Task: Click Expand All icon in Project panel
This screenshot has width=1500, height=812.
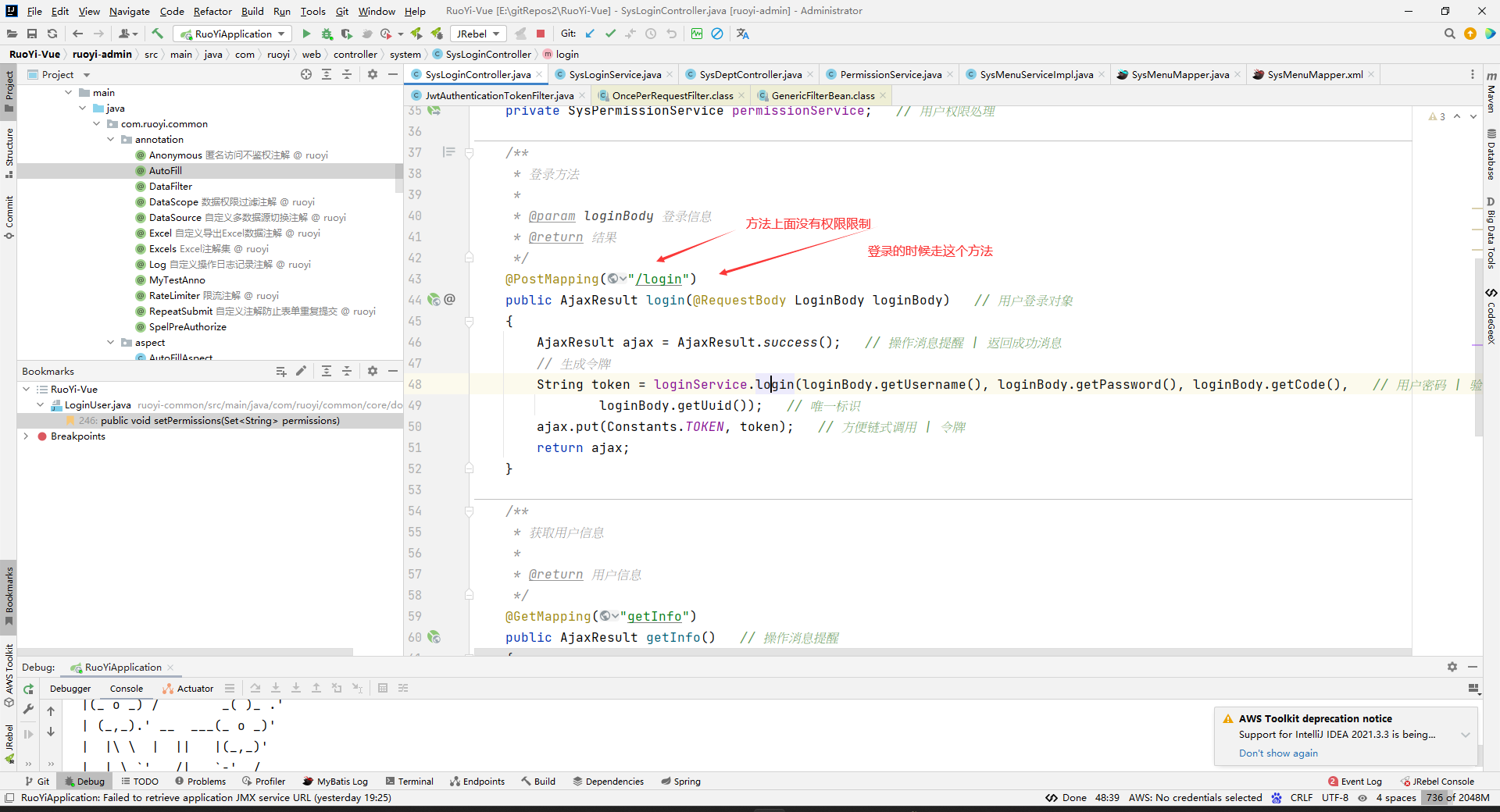Action: (327, 74)
